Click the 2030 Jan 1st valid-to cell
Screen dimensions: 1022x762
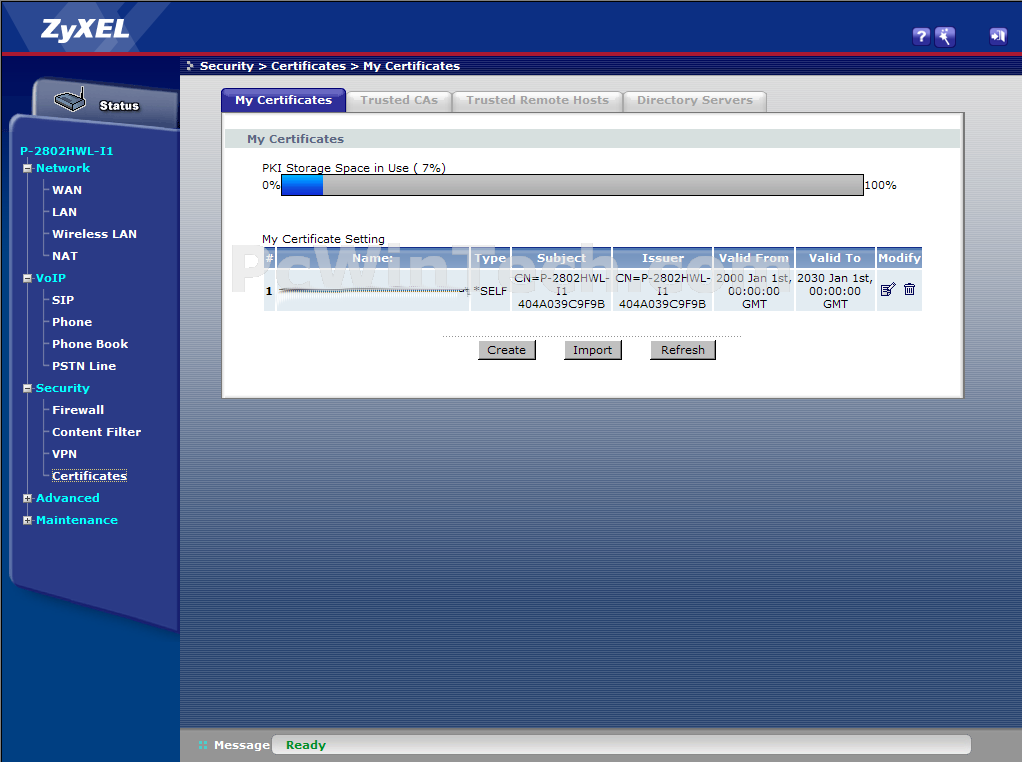(835, 291)
